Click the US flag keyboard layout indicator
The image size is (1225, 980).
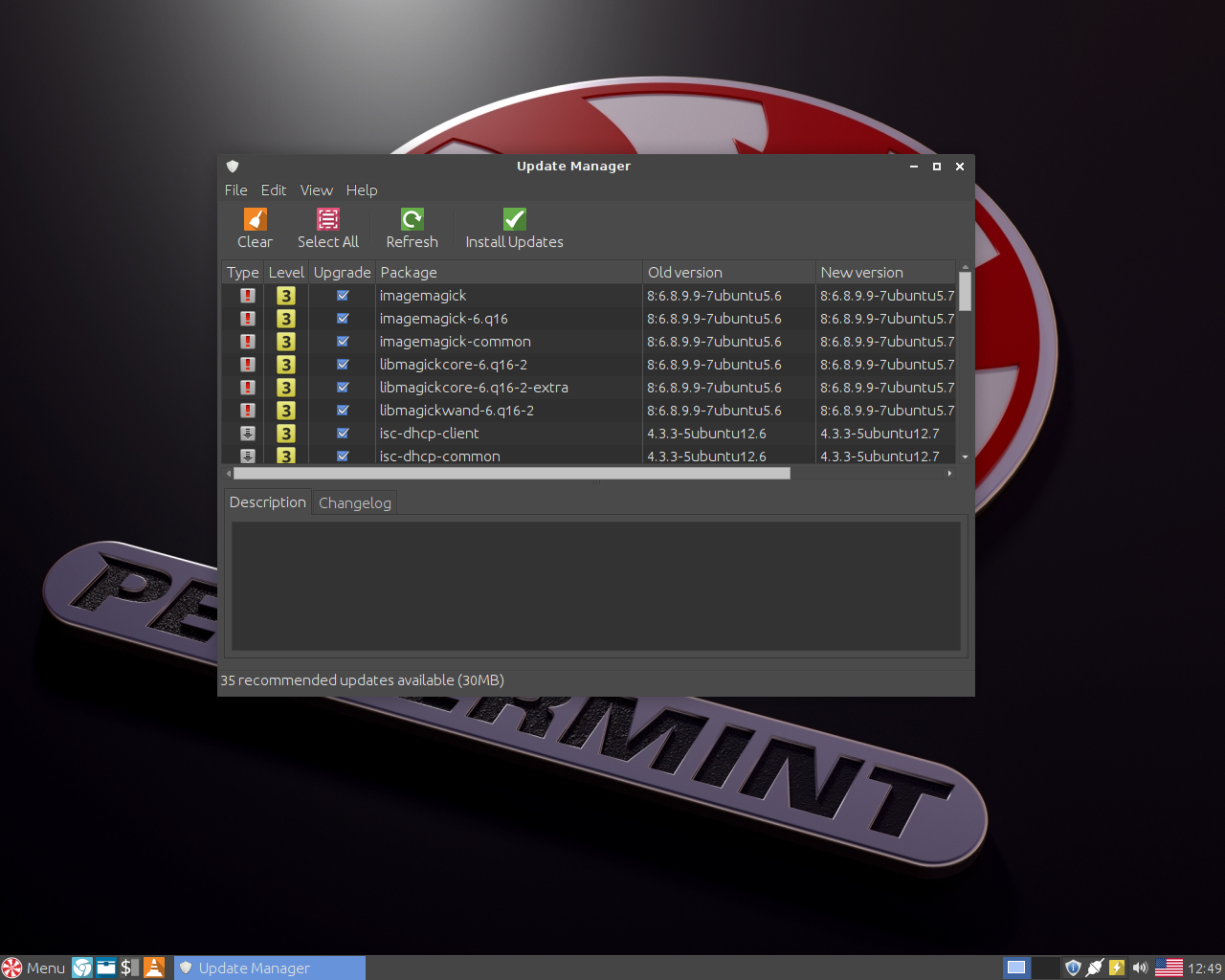coord(1169,968)
